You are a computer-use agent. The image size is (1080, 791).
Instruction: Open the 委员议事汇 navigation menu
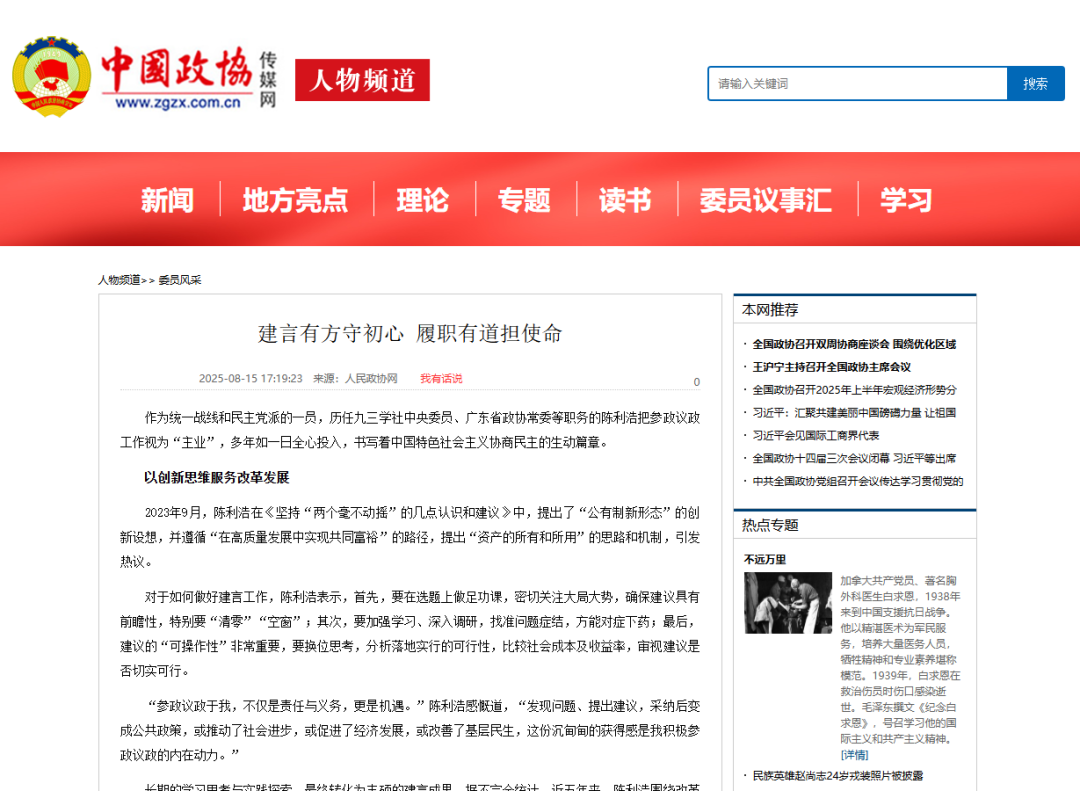tap(765, 199)
